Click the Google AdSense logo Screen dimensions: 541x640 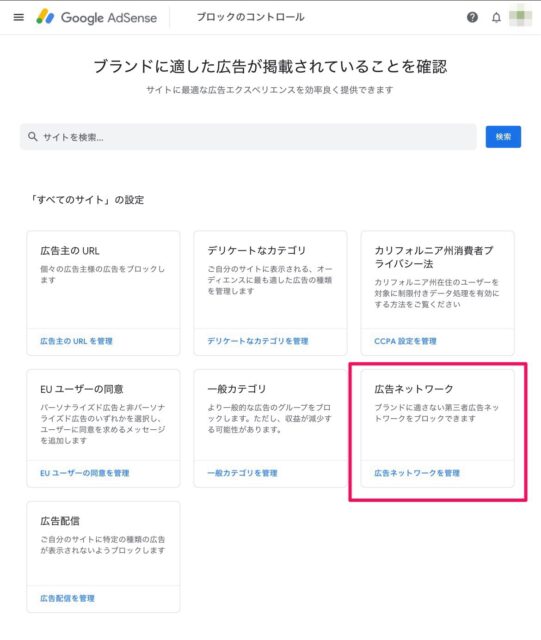(96, 18)
